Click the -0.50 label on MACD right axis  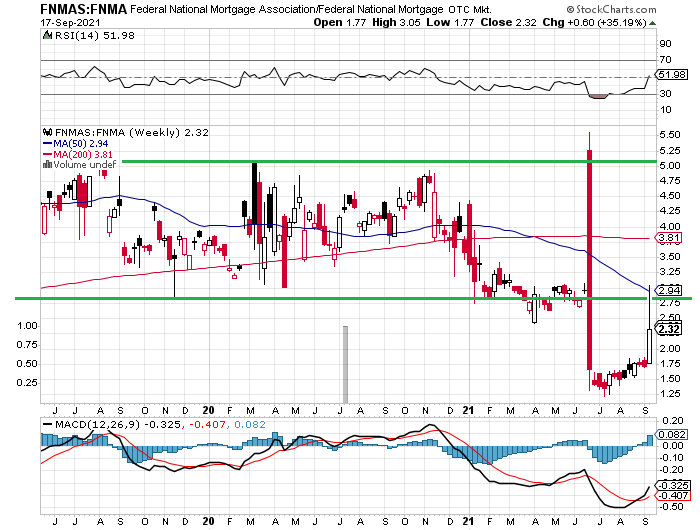(x=671, y=507)
